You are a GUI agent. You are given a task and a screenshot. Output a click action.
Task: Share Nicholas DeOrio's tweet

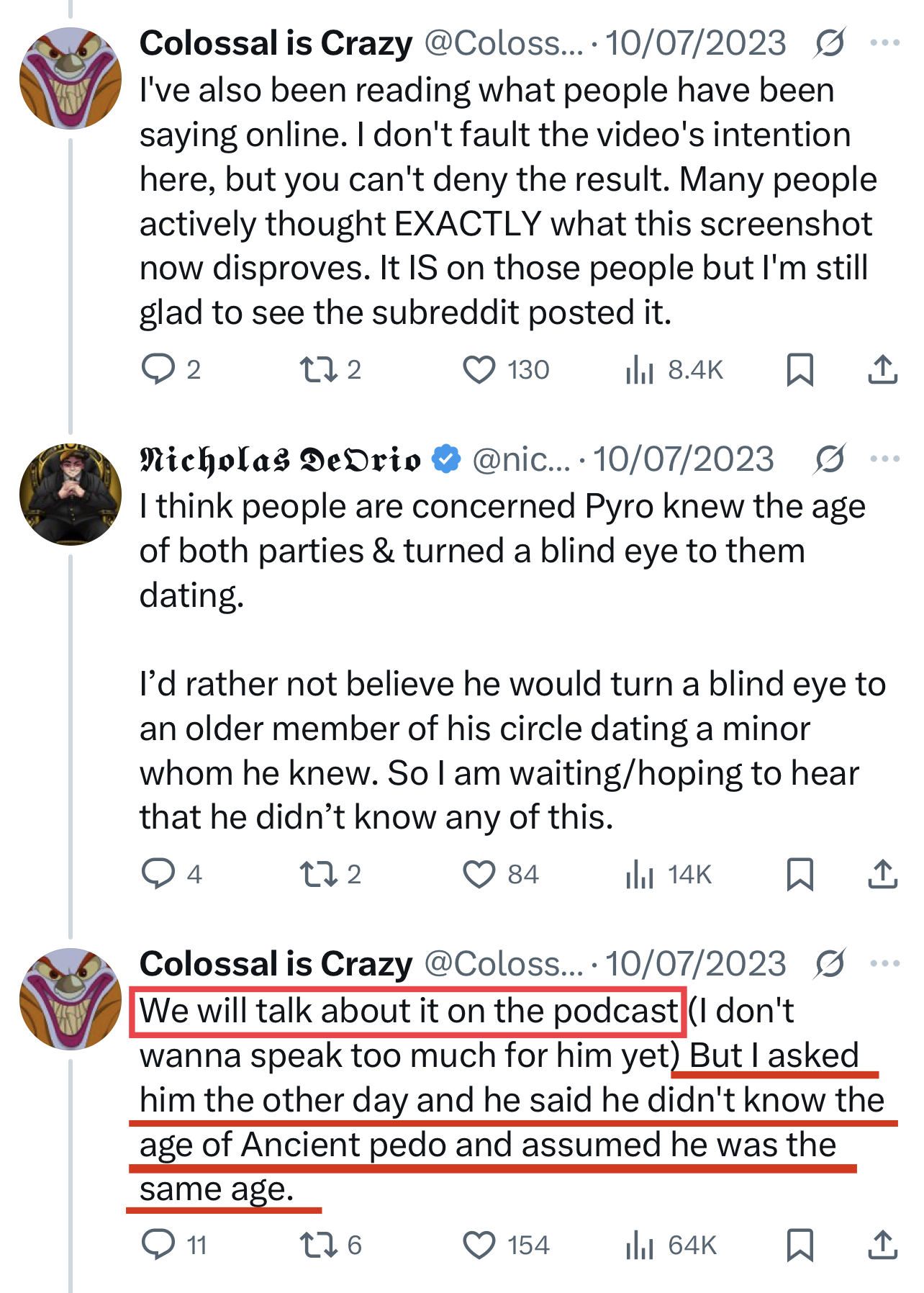coord(882,874)
